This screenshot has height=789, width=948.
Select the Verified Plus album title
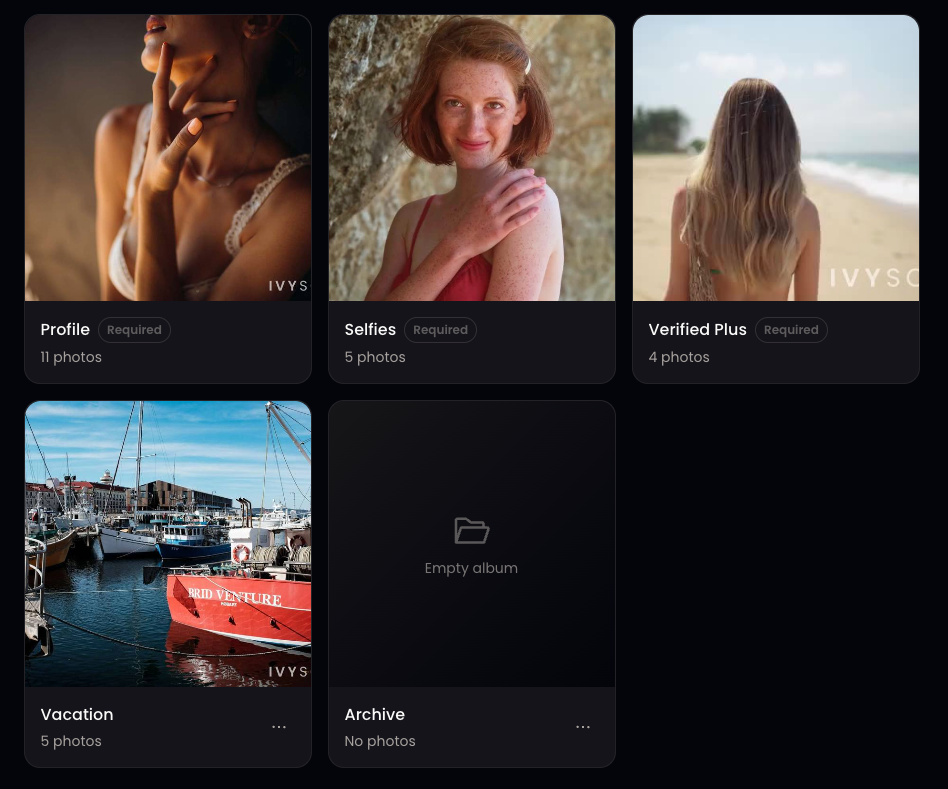[x=697, y=329]
